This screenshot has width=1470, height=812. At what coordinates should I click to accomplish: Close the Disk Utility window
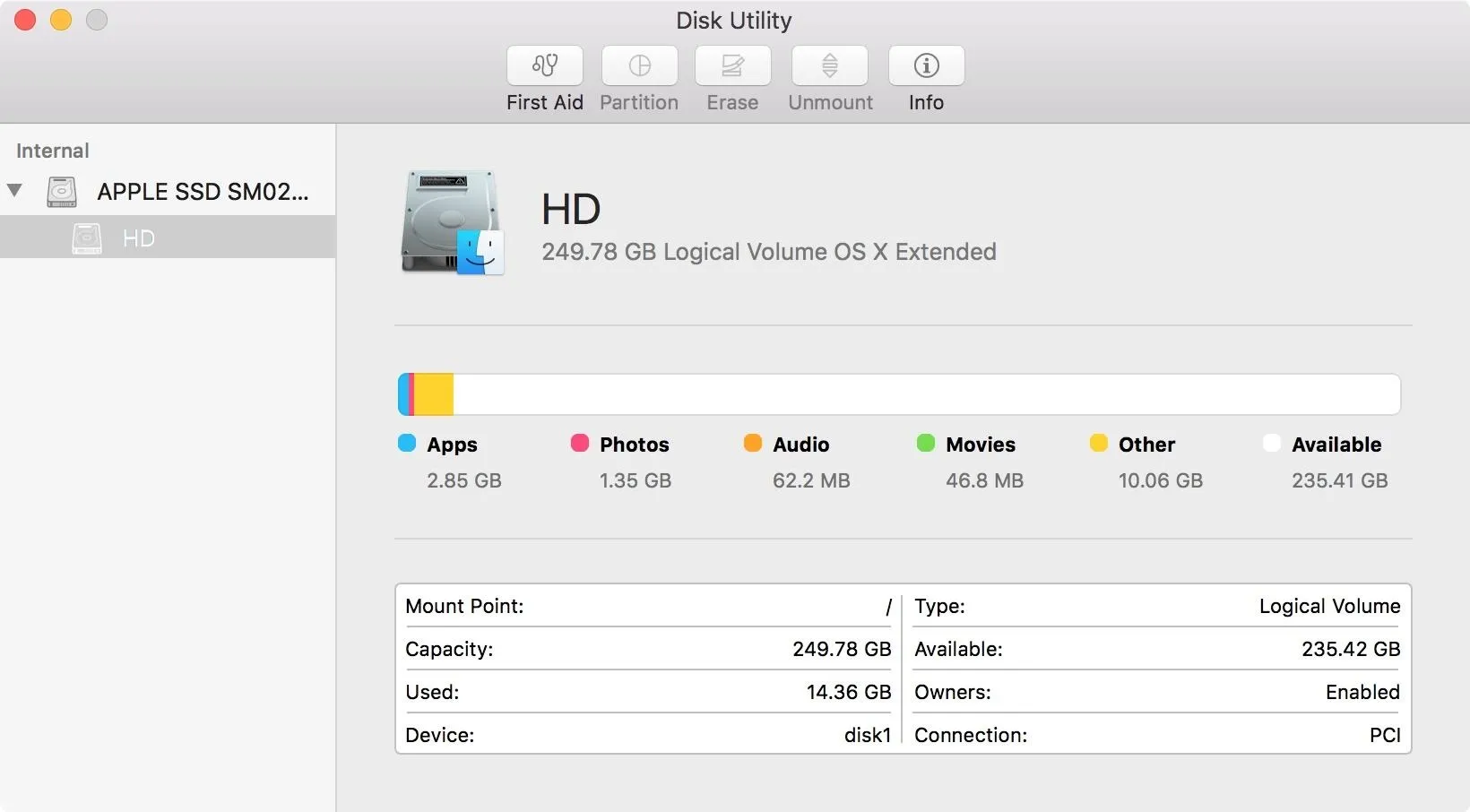click(x=25, y=20)
